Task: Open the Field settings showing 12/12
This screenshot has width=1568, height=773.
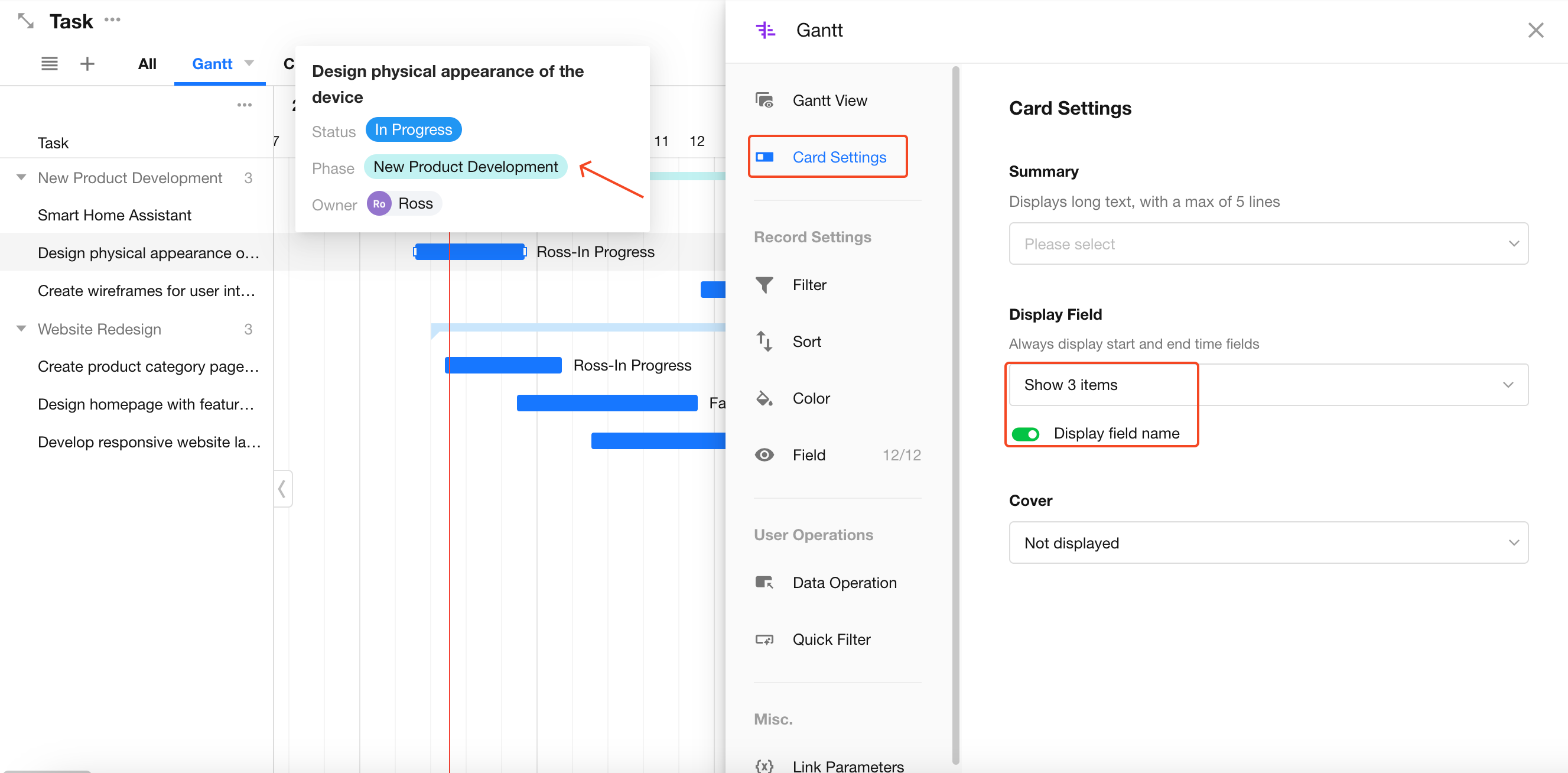Action: (x=838, y=454)
